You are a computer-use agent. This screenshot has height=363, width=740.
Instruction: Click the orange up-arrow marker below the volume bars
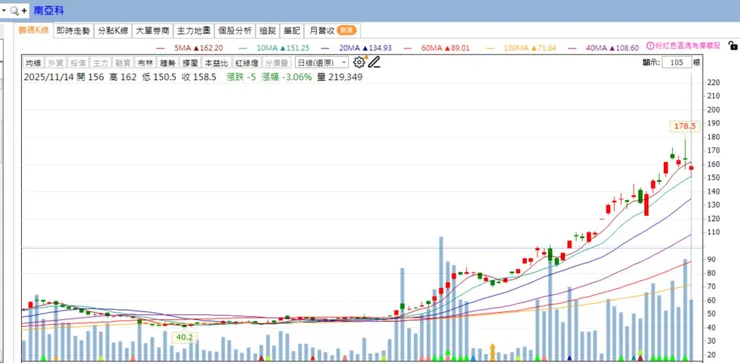point(492,352)
